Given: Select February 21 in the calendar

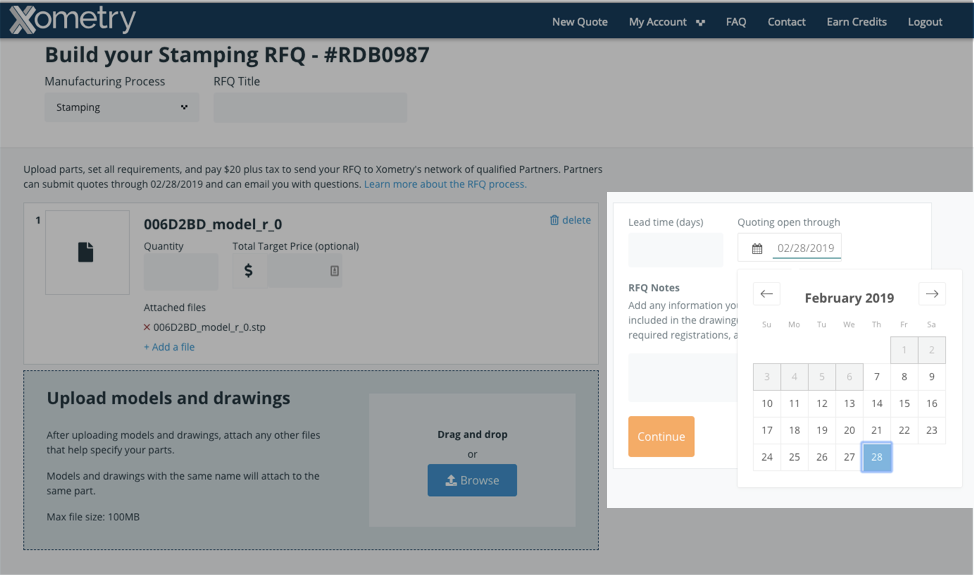Looking at the screenshot, I should point(876,430).
